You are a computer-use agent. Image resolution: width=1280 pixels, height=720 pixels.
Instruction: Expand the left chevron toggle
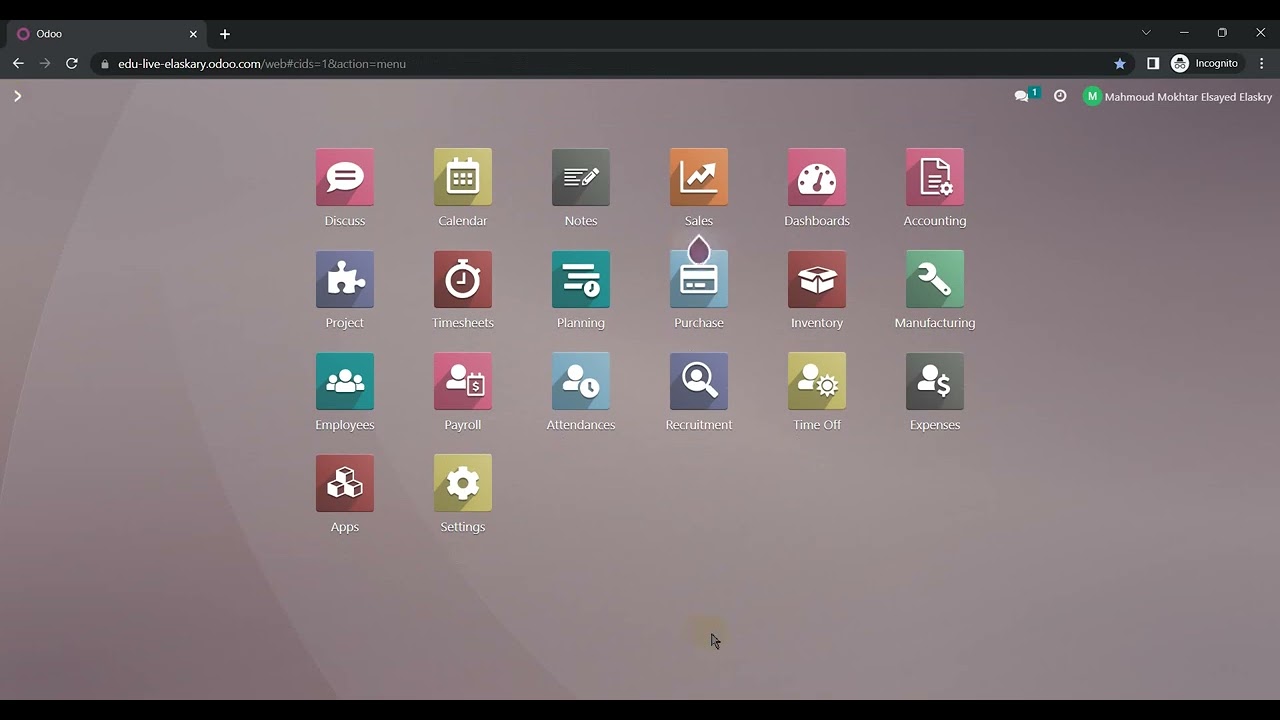pos(17,96)
